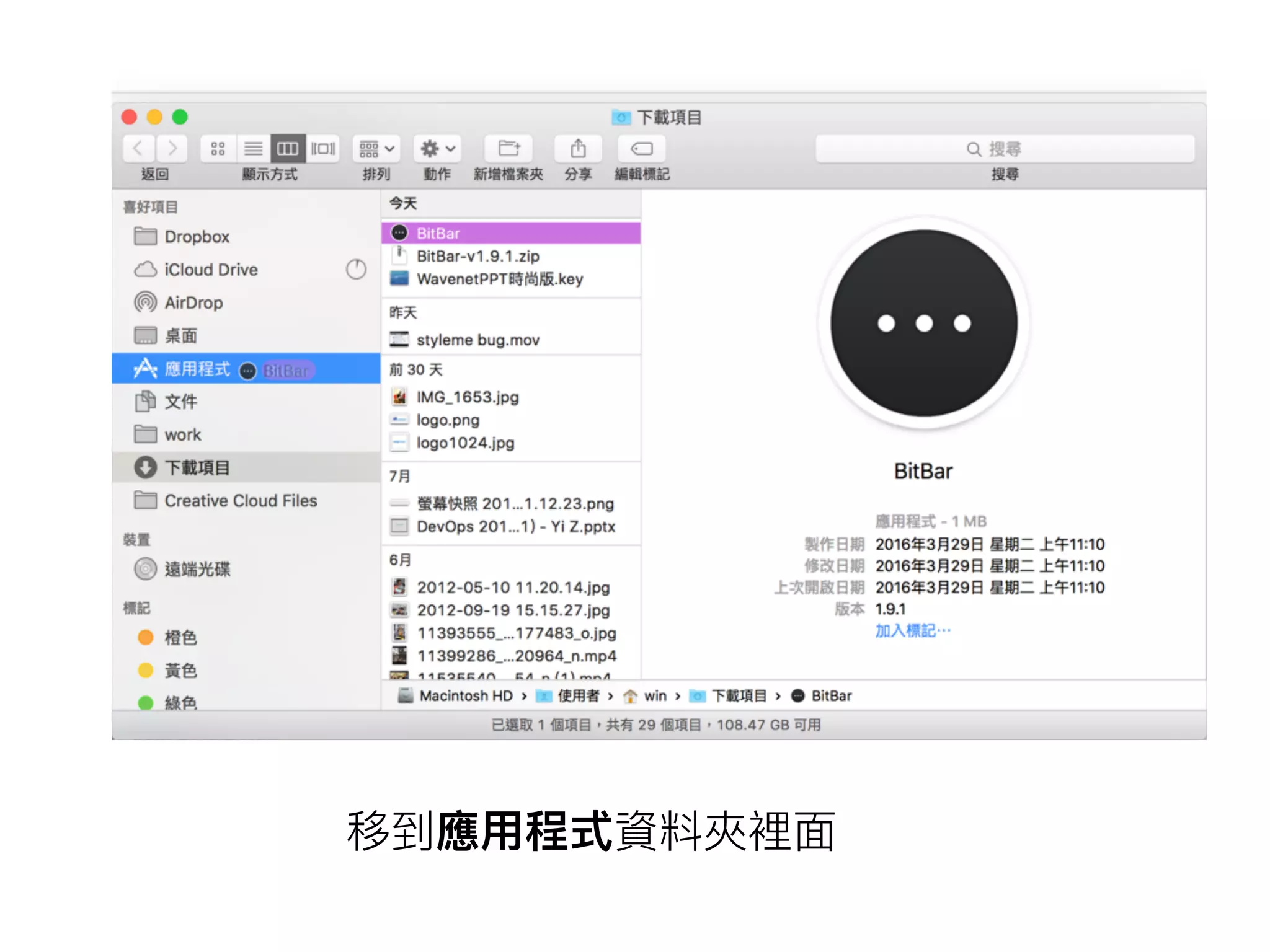Select the Applications (應用程式) sidebar item
The height and width of the screenshot is (952, 1270).
click(x=197, y=369)
